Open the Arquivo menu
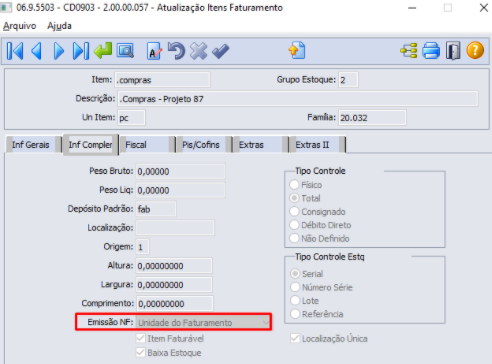Screen dimensions: 492x364 coord(20,26)
